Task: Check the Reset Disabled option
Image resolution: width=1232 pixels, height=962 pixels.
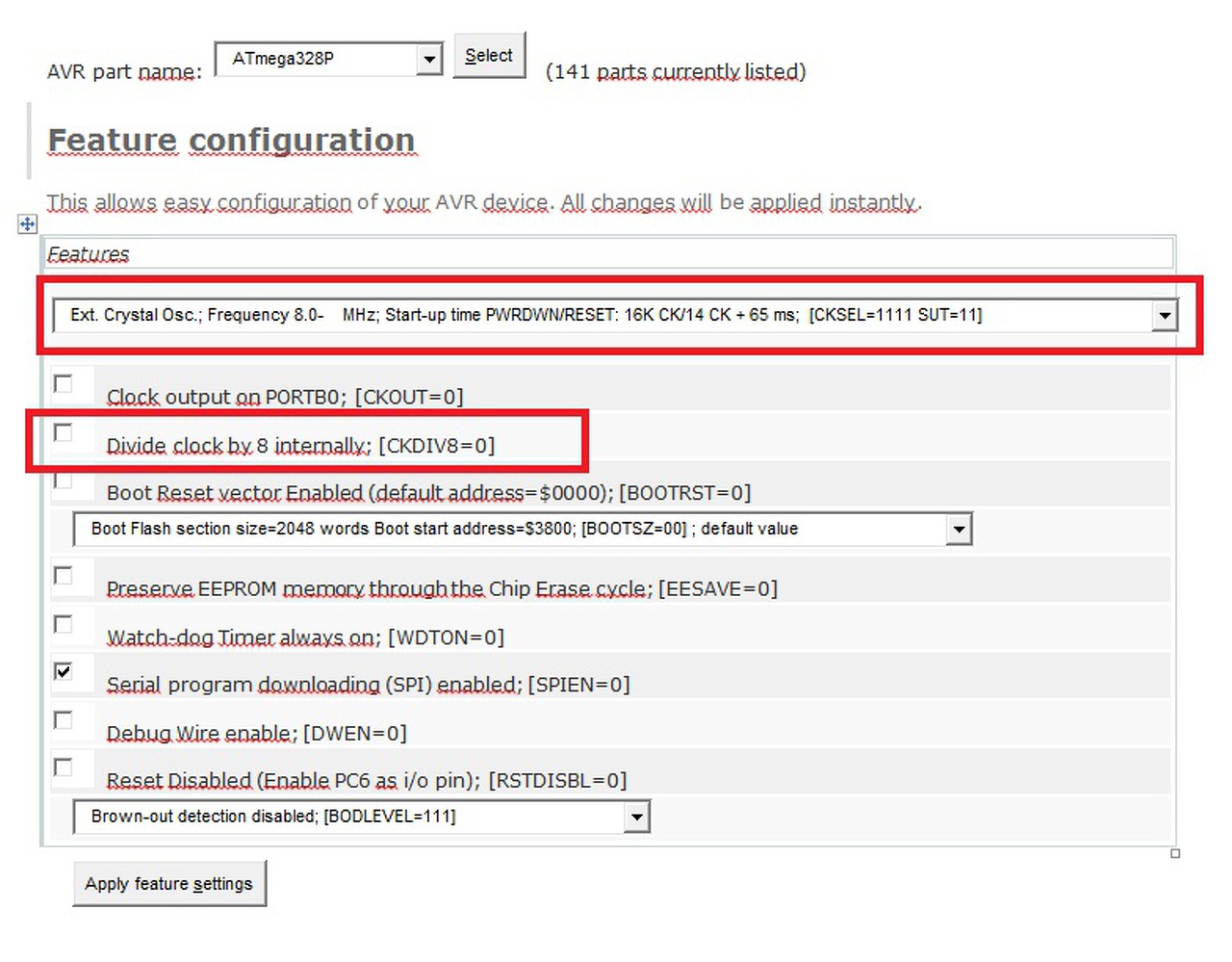Action: [64, 767]
